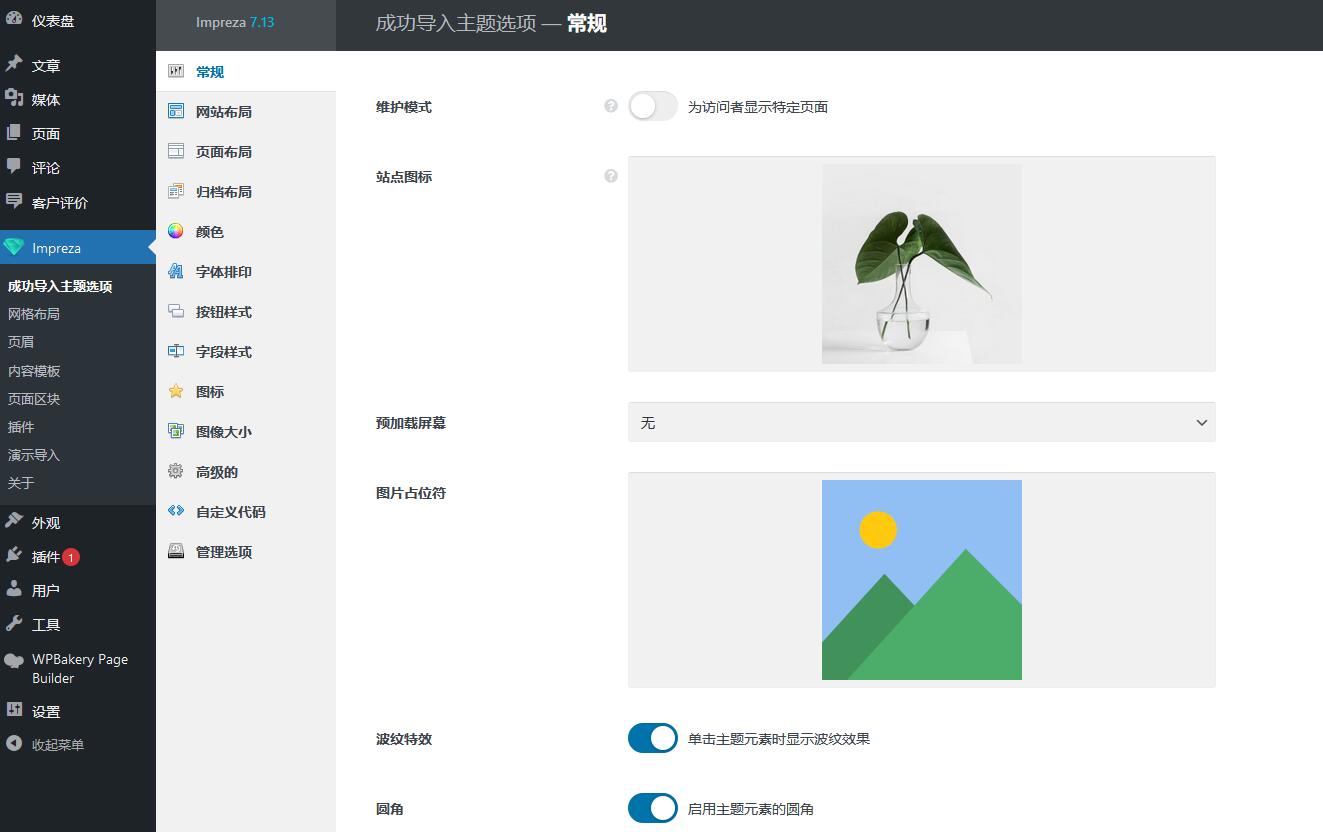This screenshot has height=832, width=1323.
Task: Open 成功导入主题选项 submenu item
Action: tap(60, 286)
